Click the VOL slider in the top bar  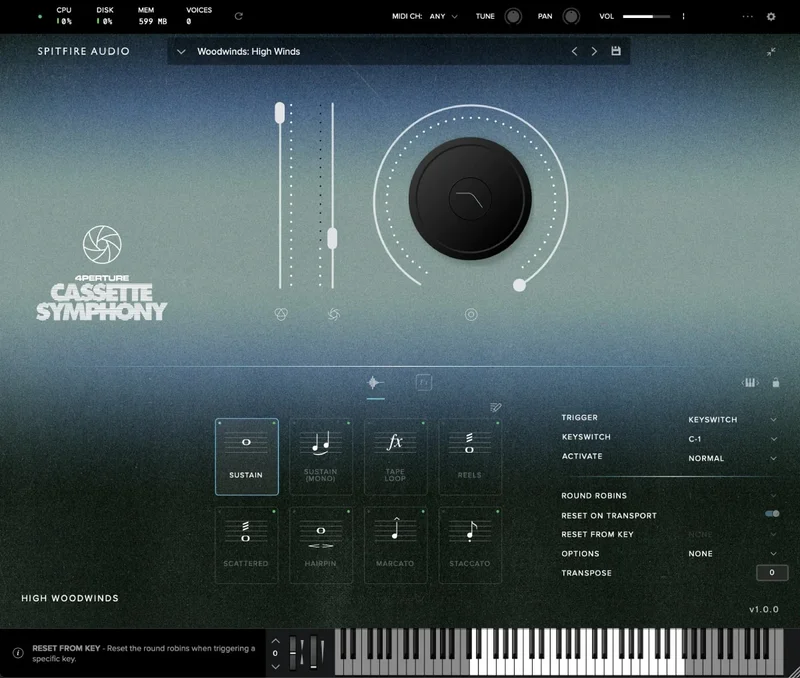click(x=646, y=16)
